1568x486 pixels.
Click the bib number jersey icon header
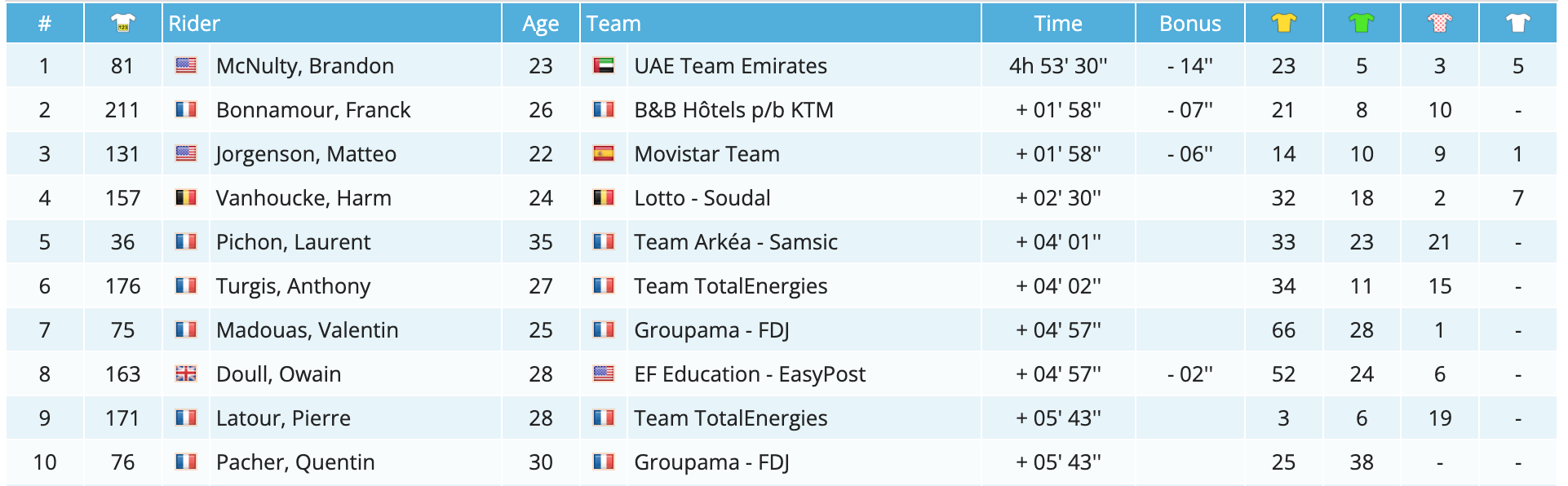tap(123, 23)
